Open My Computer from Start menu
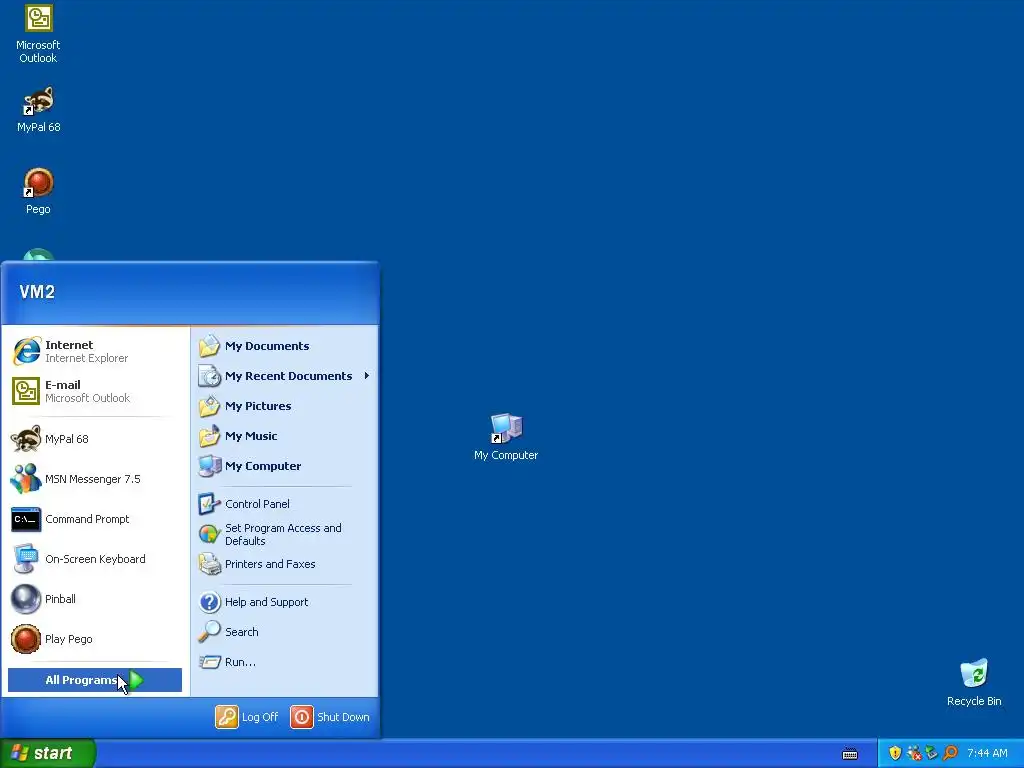 [284, 466]
